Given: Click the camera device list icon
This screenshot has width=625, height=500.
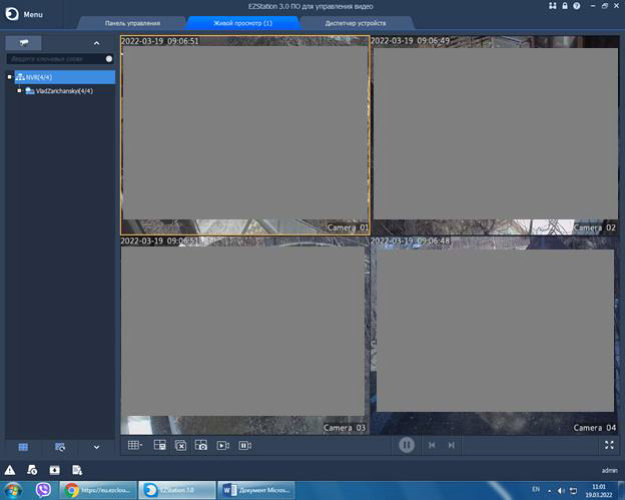Looking at the screenshot, I should [x=23, y=43].
